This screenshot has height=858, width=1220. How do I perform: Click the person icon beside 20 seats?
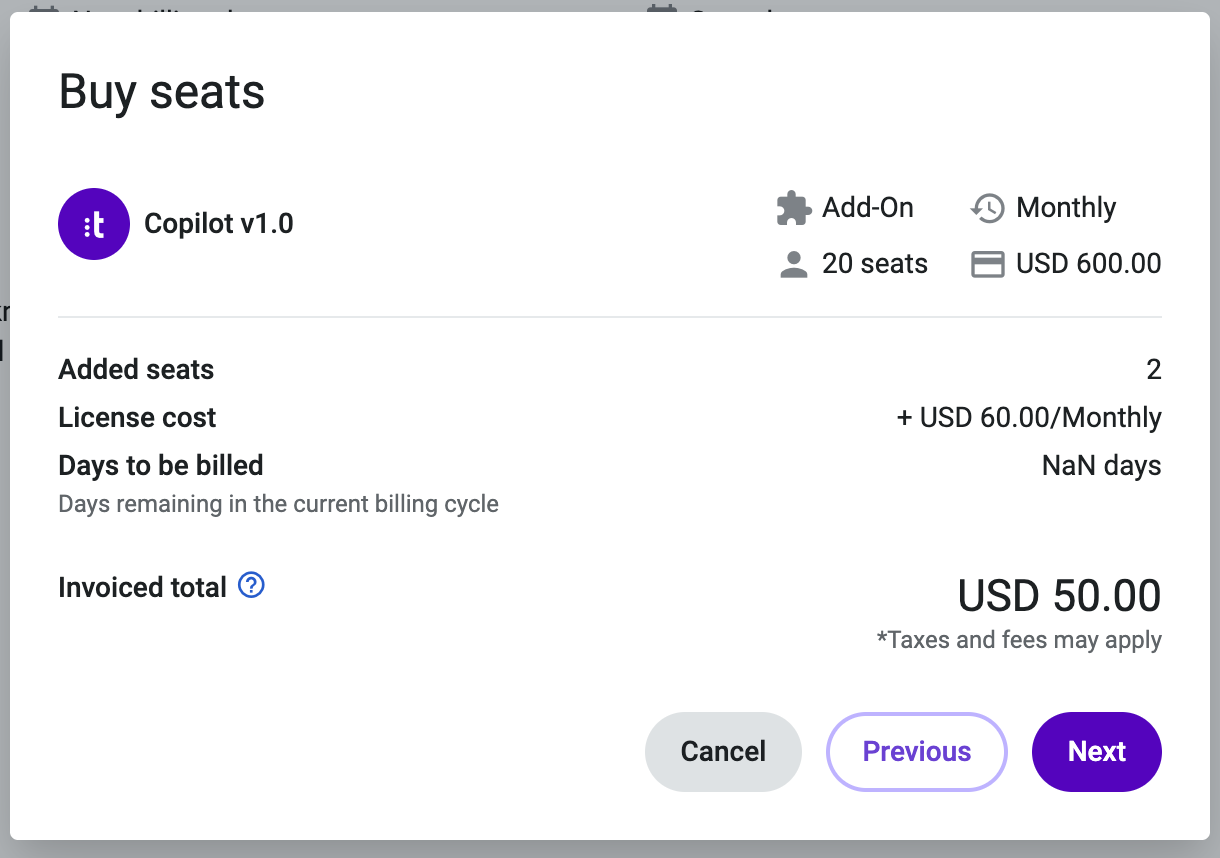pyautogui.click(x=793, y=264)
